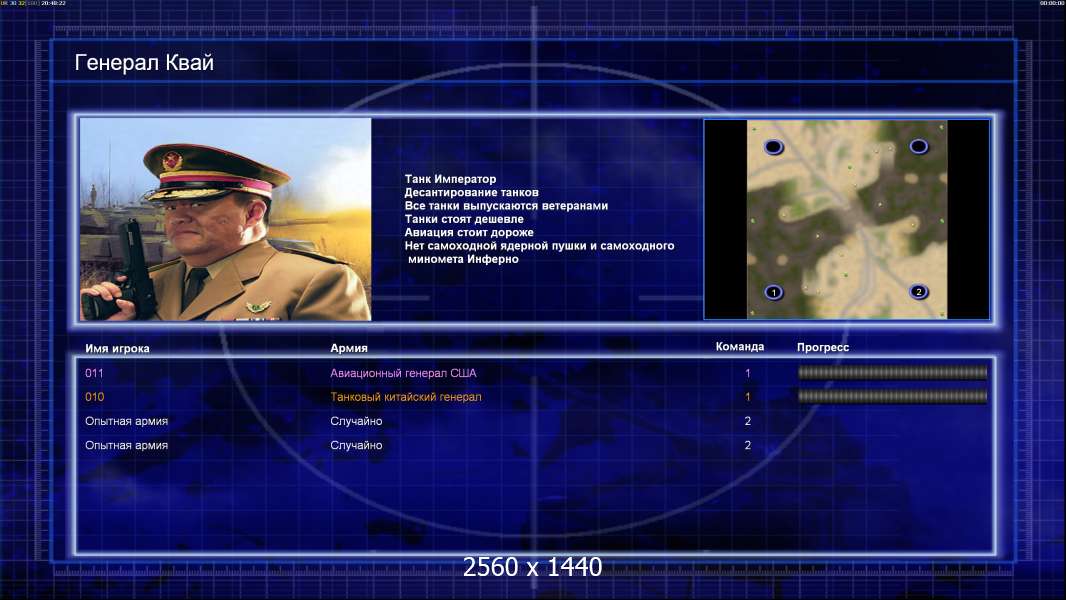Select start position marker 1 on minimap
This screenshot has width=1066, height=600.
(774, 293)
